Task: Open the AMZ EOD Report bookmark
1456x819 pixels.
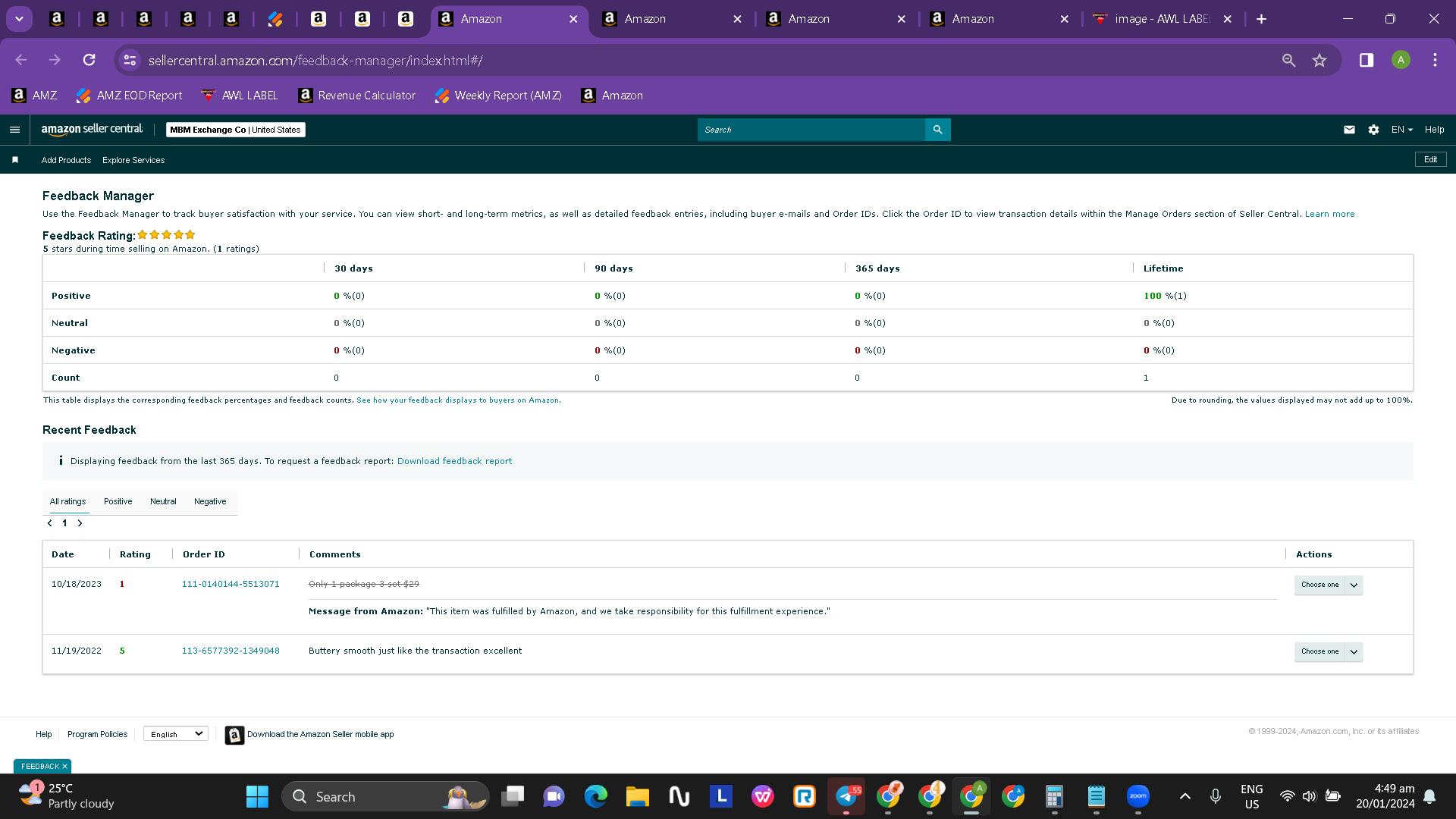Action: click(130, 96)
